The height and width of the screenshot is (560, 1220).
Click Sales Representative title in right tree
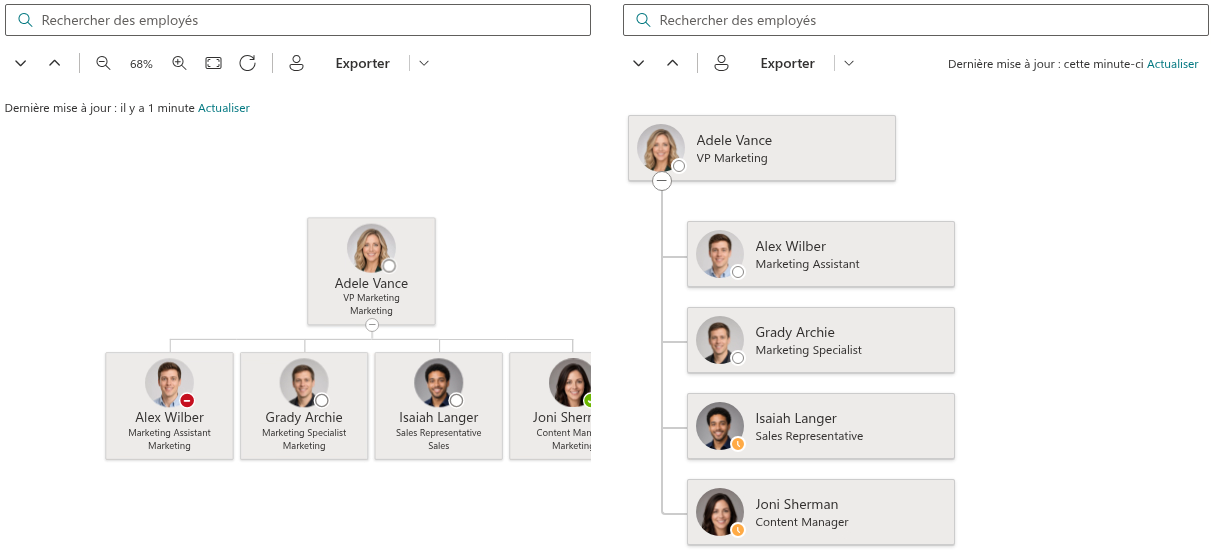(x=809, y=436)
